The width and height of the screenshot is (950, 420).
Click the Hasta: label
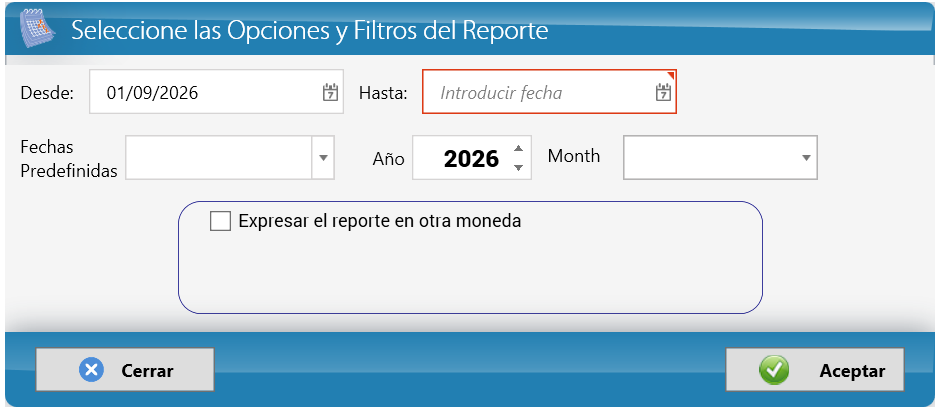click(x=383, y=93)
